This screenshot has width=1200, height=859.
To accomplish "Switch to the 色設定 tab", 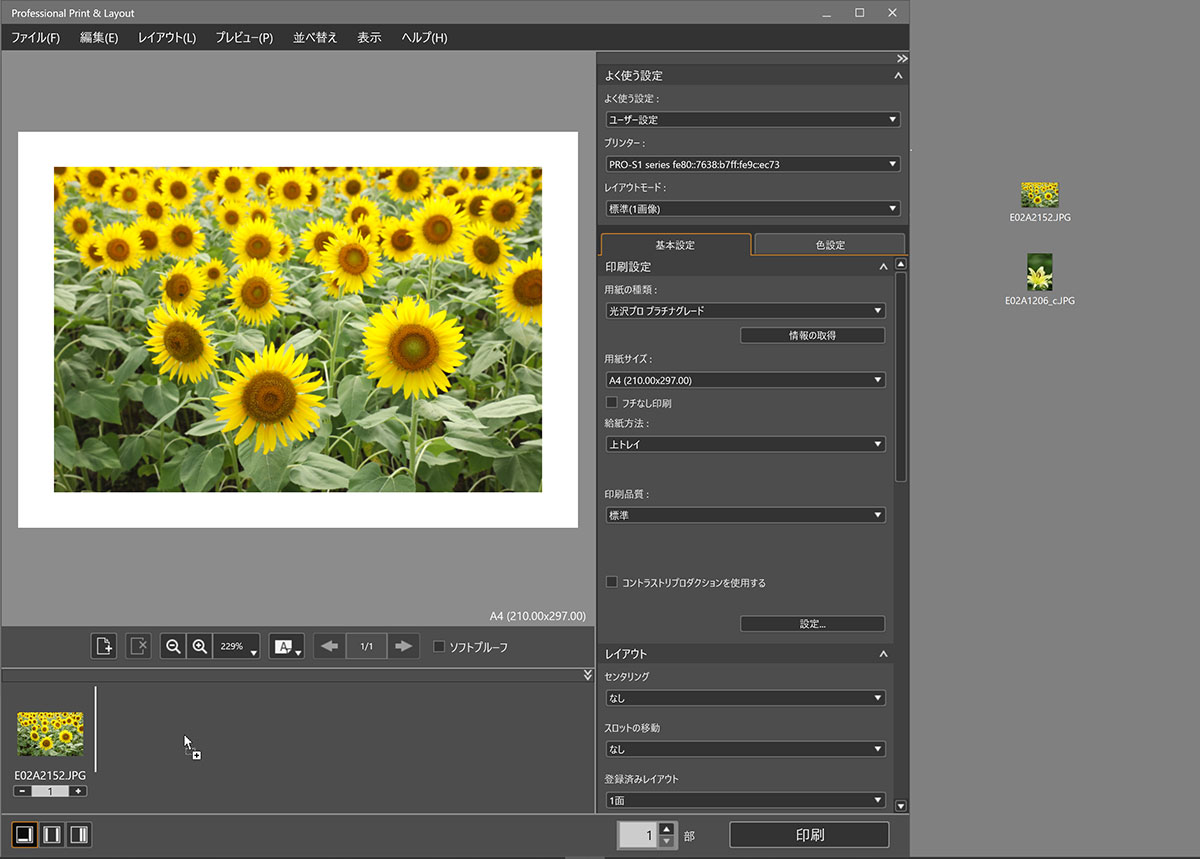I will [829, 245].
